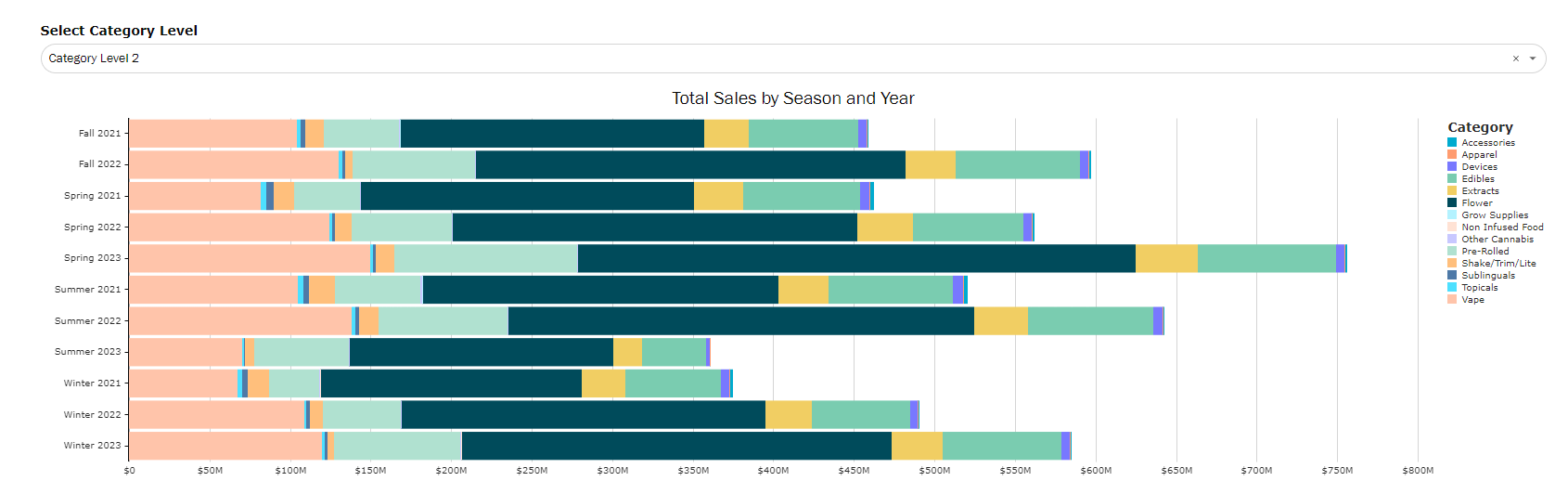Hide the Topicals legend entry

1479,288
